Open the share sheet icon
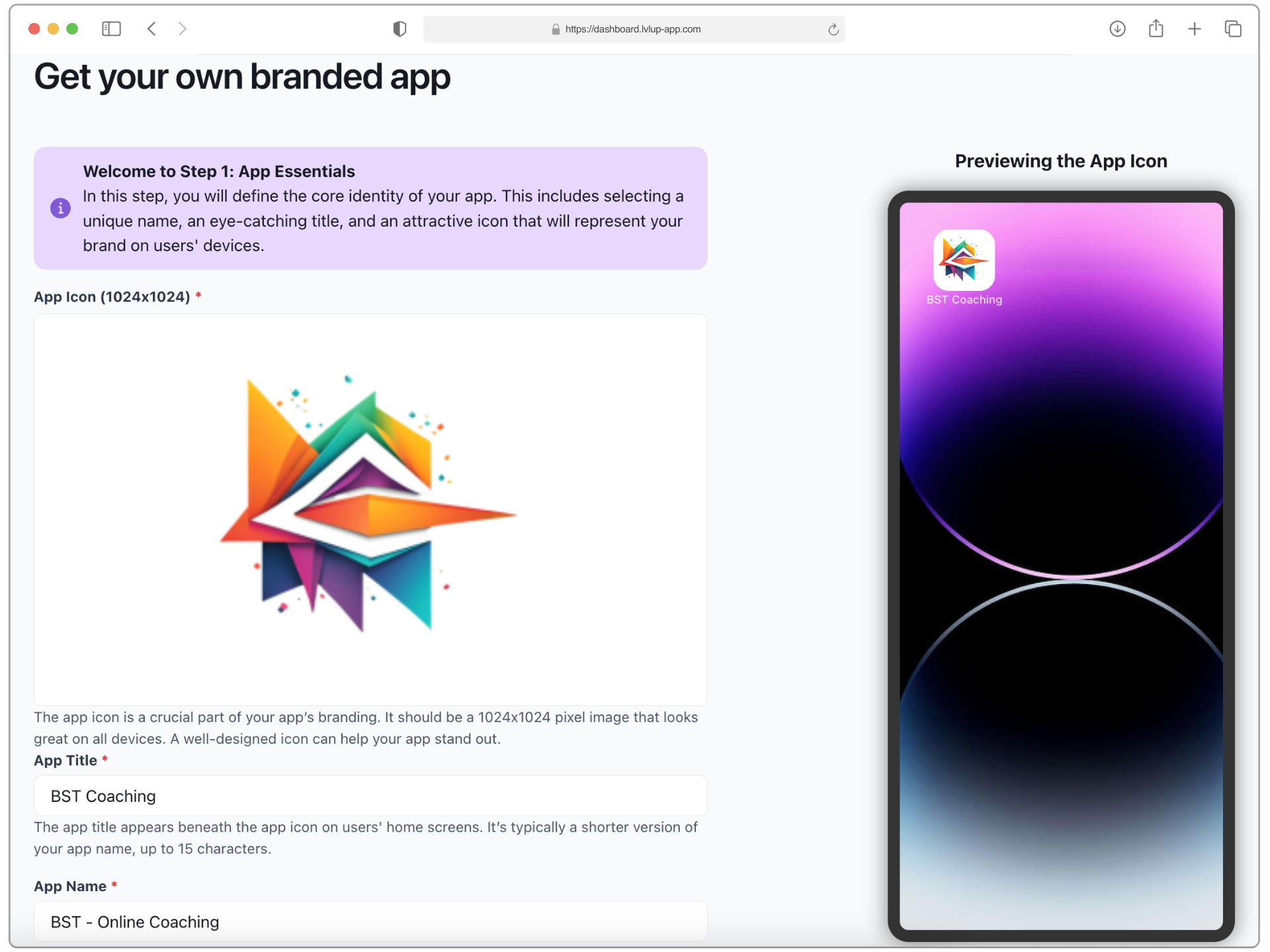This screenshot has height=952, width=1270. click(1156, 28)
